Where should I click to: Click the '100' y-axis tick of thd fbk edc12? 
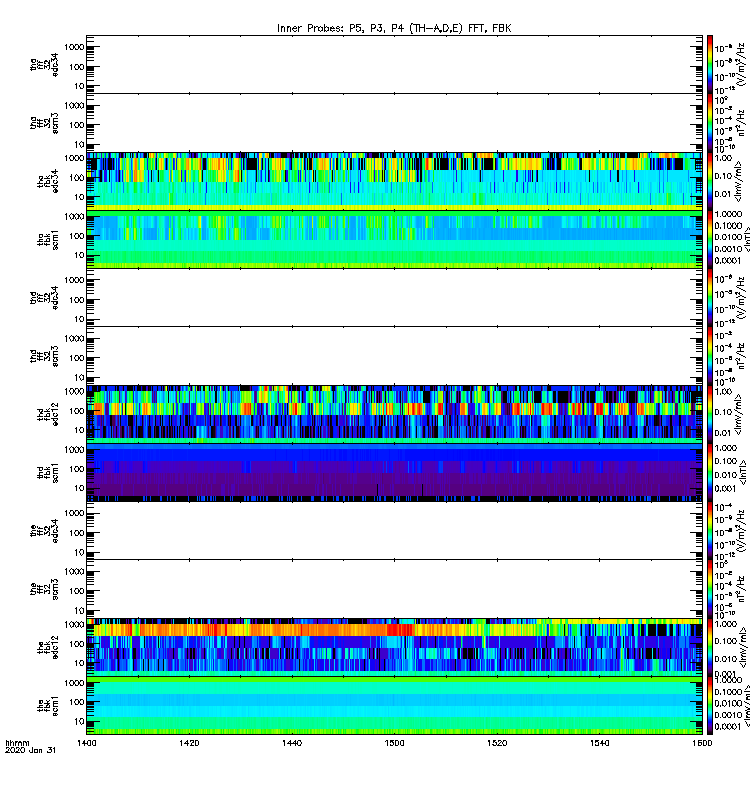[77, 411]
